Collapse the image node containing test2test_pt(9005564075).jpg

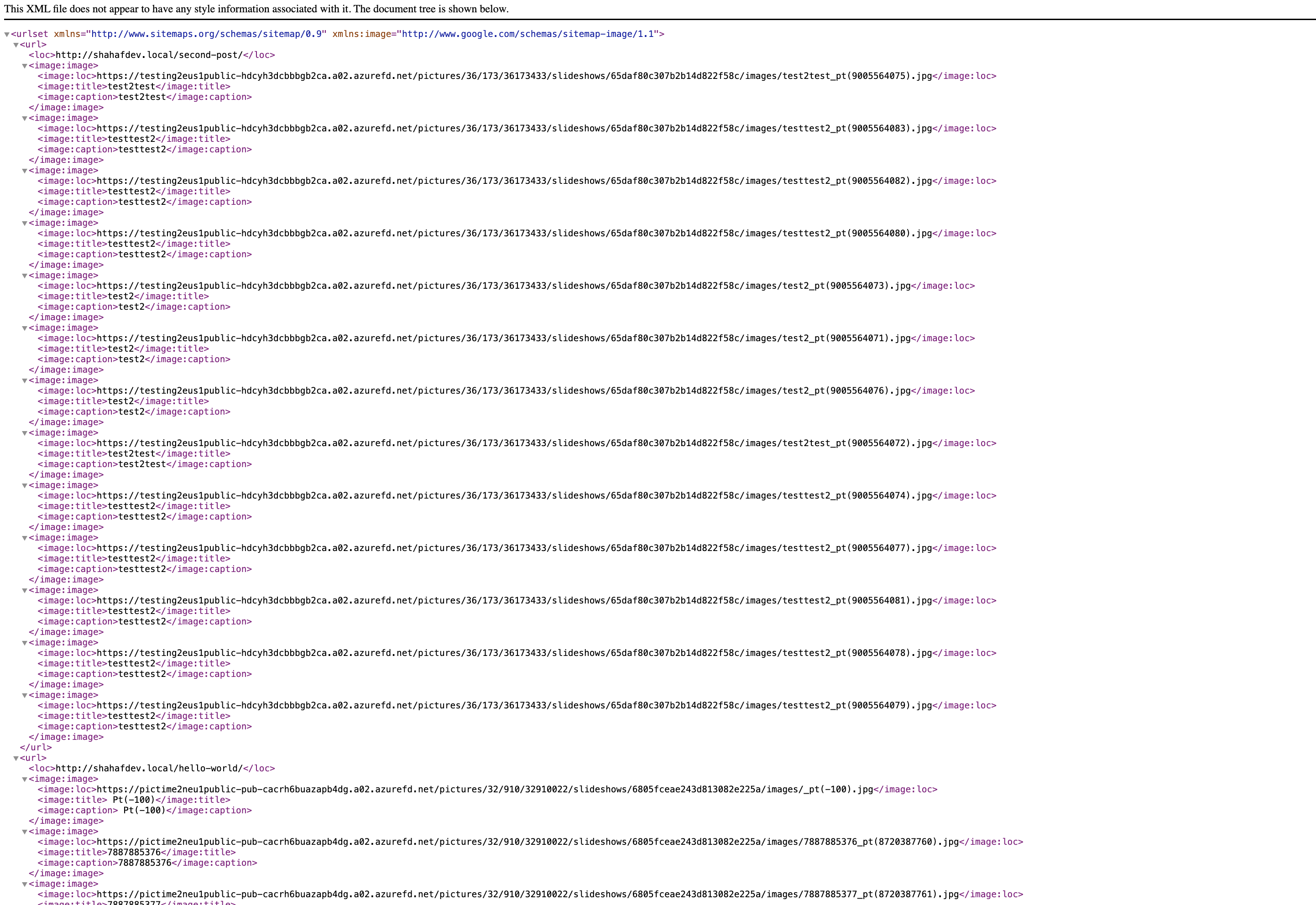coord(24,66)
